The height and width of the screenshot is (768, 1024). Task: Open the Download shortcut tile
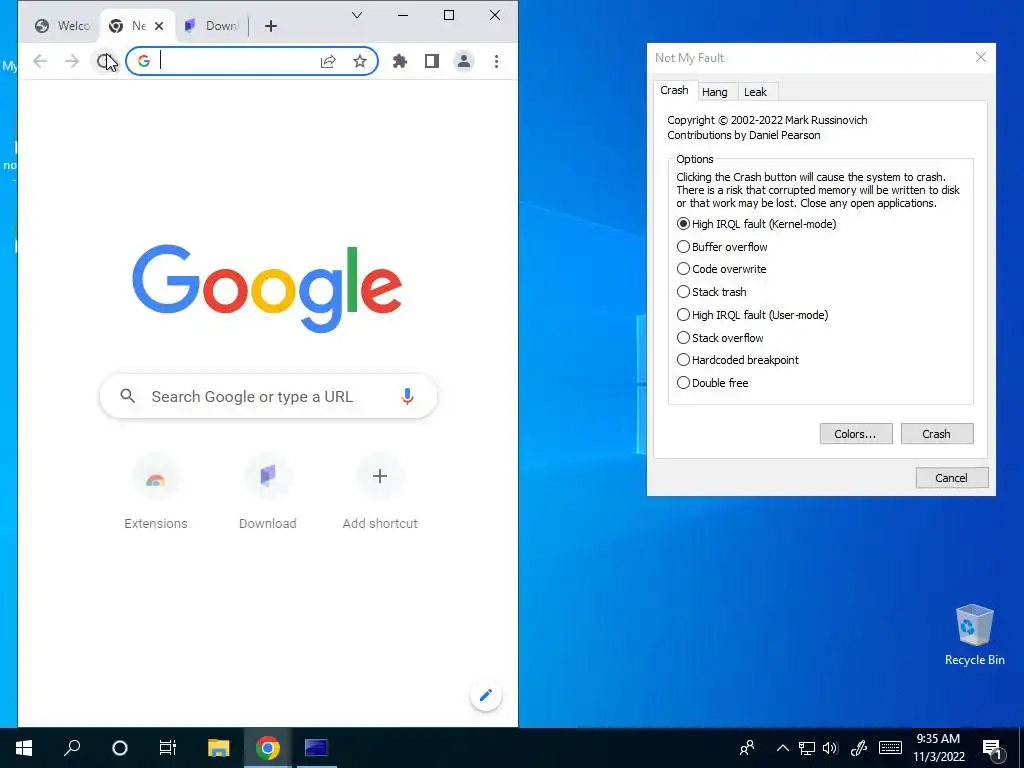268,491
